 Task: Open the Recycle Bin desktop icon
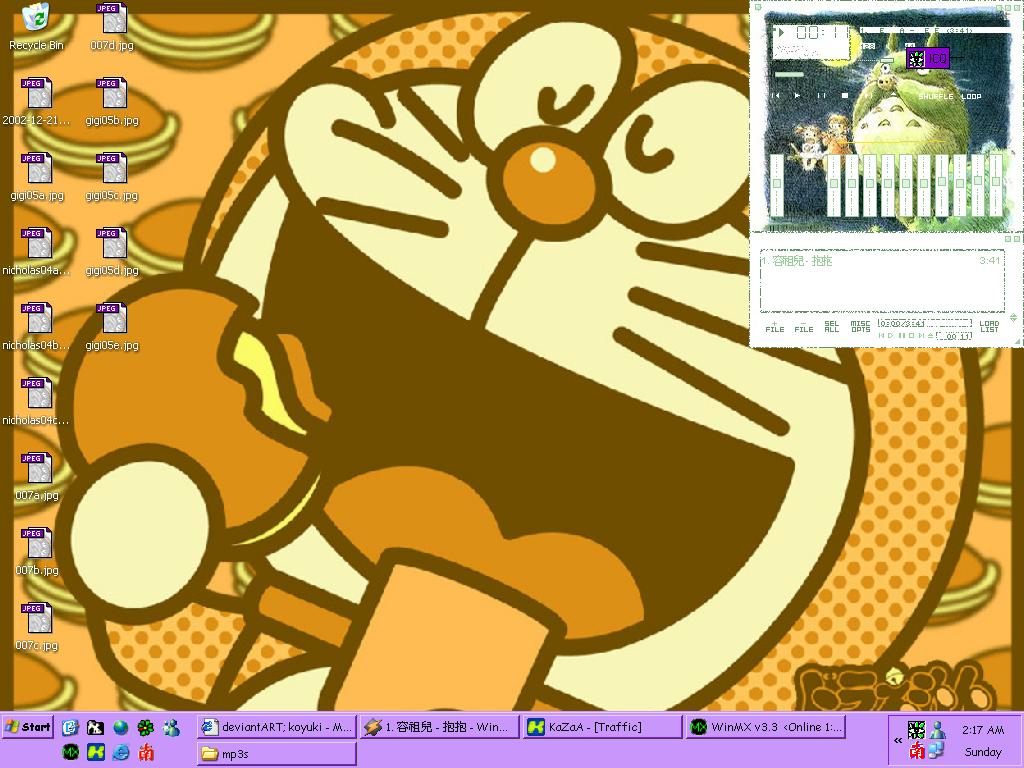pos(36,27)
